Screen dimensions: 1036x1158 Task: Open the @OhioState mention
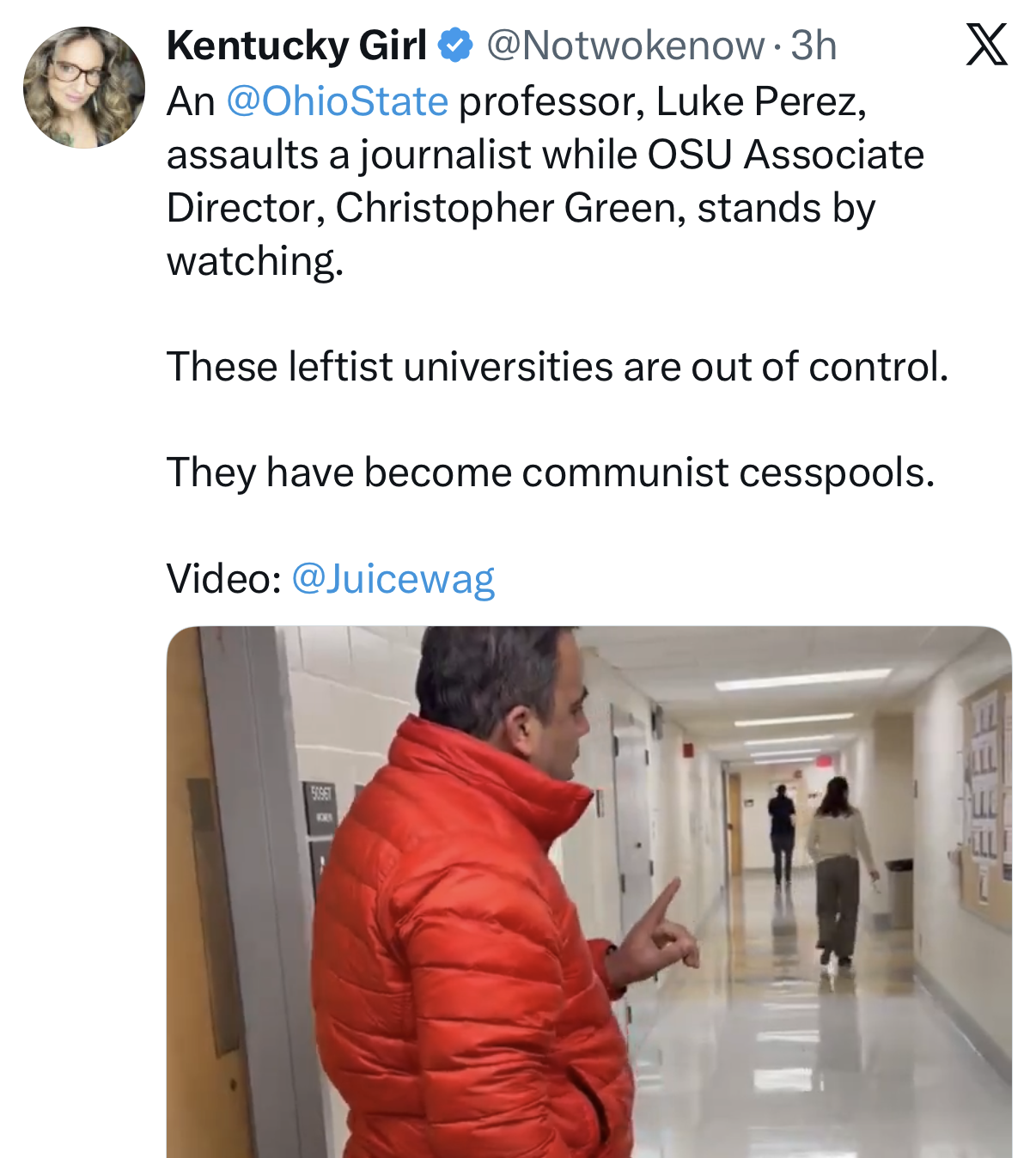[x=337, y=101]
